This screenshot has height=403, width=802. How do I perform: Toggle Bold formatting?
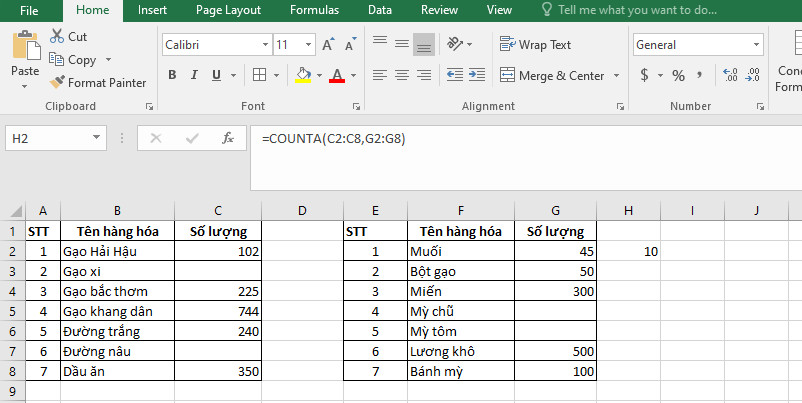click(172, 75)
